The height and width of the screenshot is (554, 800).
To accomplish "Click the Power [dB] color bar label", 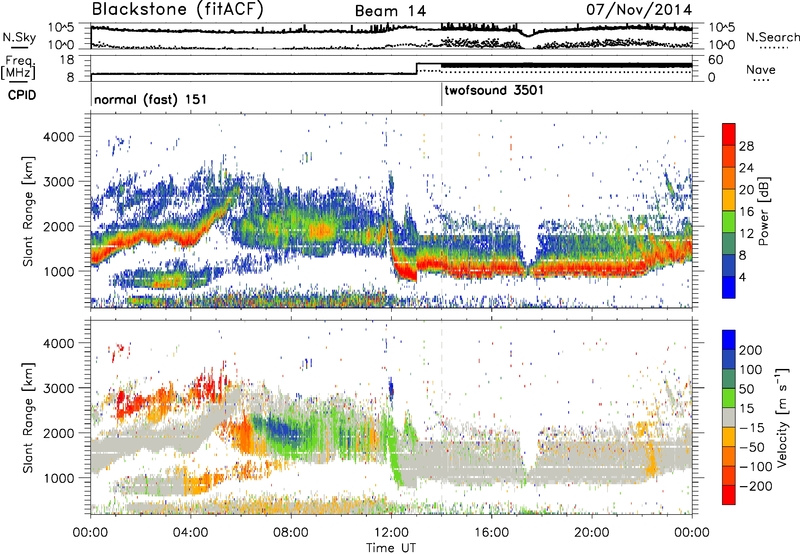I will click(763, 211).
